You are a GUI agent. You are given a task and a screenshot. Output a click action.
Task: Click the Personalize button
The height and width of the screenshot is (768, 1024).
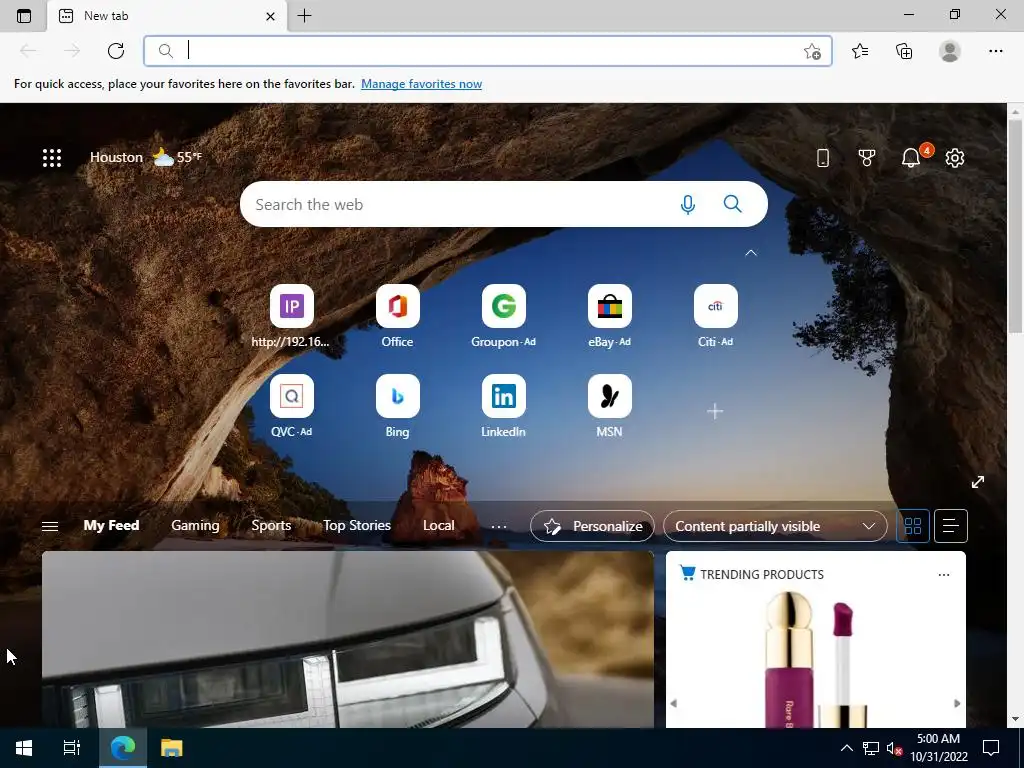[592, 526]
